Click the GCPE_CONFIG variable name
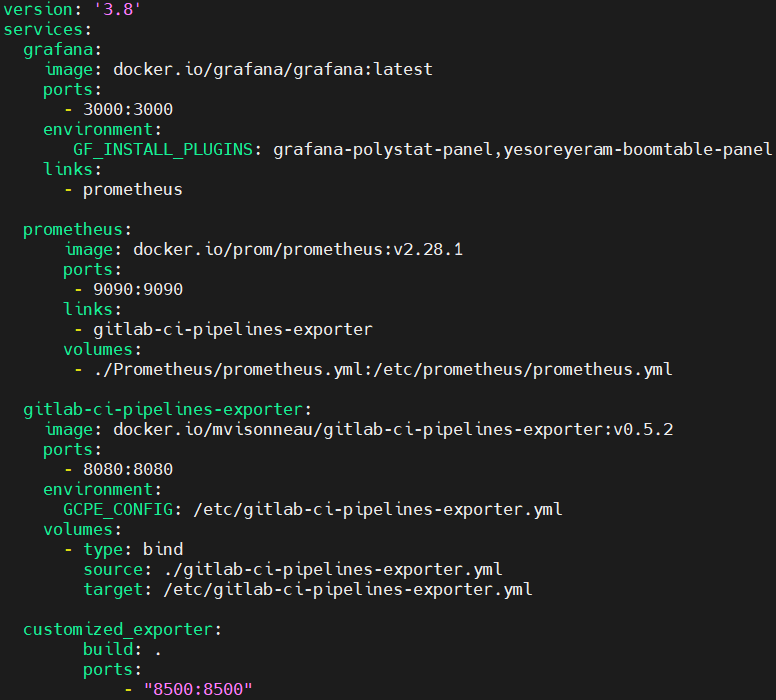 [118, 509]
